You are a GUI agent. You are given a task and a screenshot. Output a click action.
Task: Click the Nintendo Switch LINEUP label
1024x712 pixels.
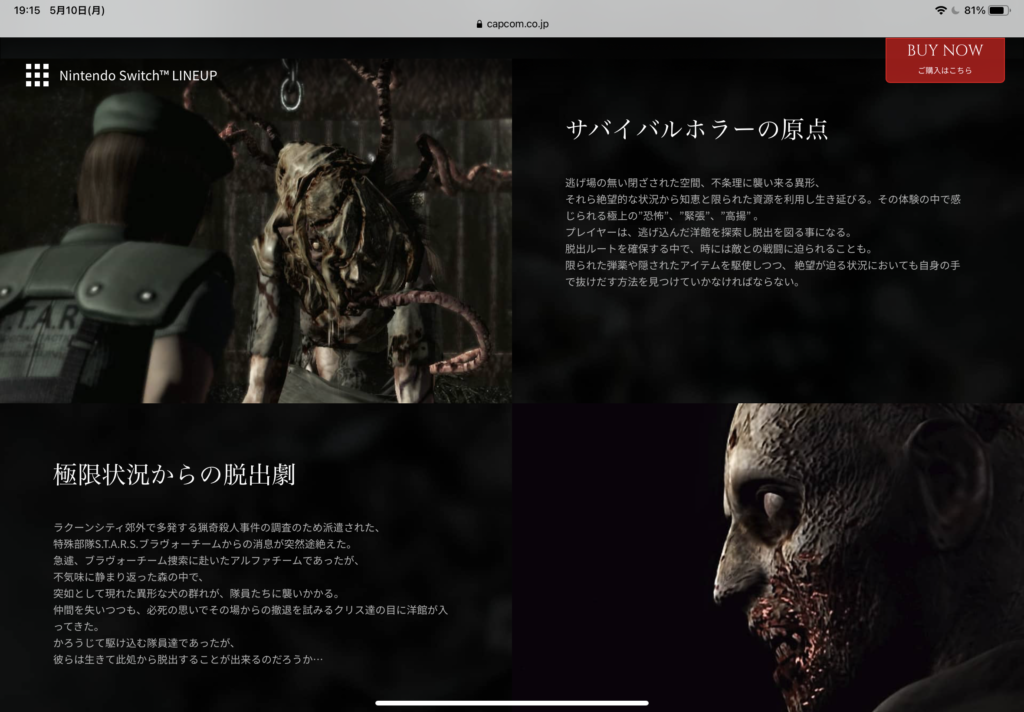[x=138, y=75]
